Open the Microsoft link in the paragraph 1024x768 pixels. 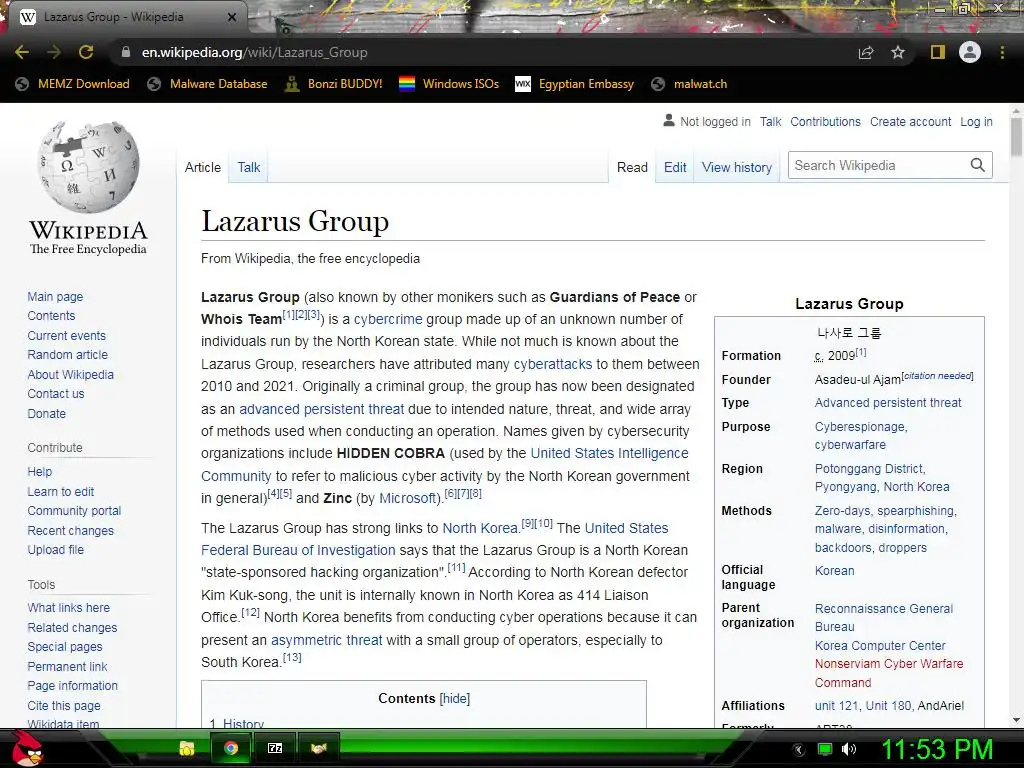click(x=408, y=498)
